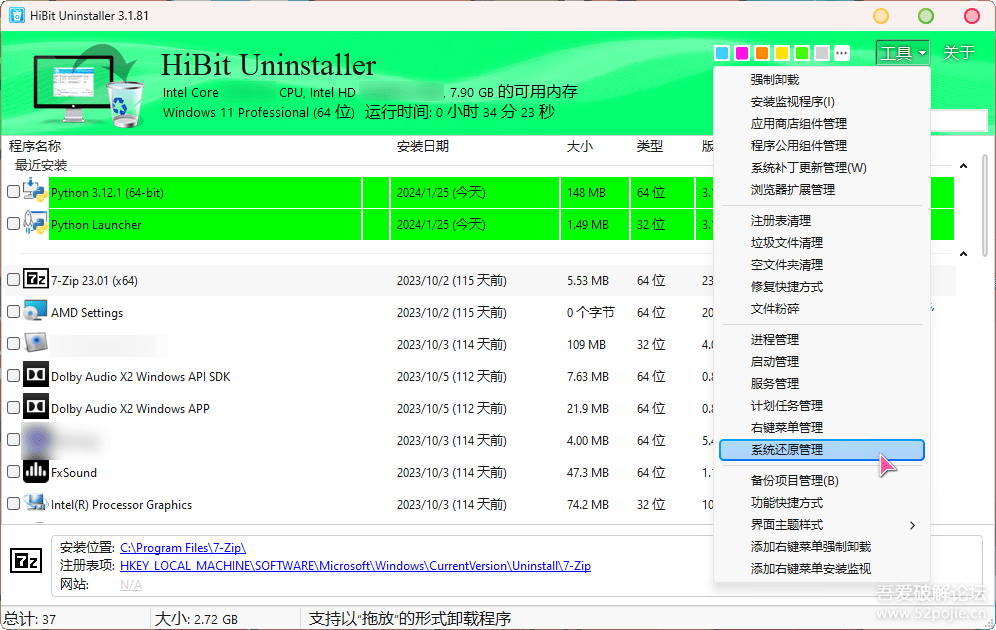Click the 7-Zip 23.01 program icon
996x630 pixels.
point(36,279)
